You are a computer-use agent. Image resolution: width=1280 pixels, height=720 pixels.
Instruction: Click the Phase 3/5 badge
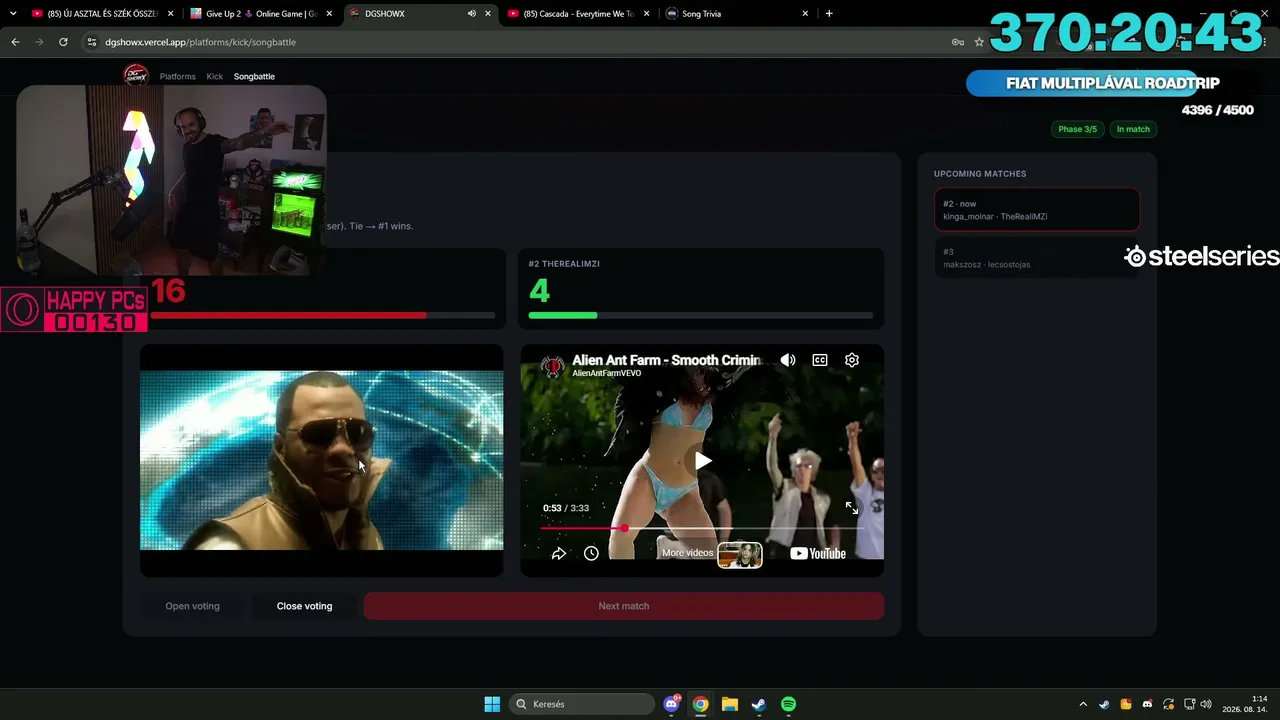point(1078,129)
